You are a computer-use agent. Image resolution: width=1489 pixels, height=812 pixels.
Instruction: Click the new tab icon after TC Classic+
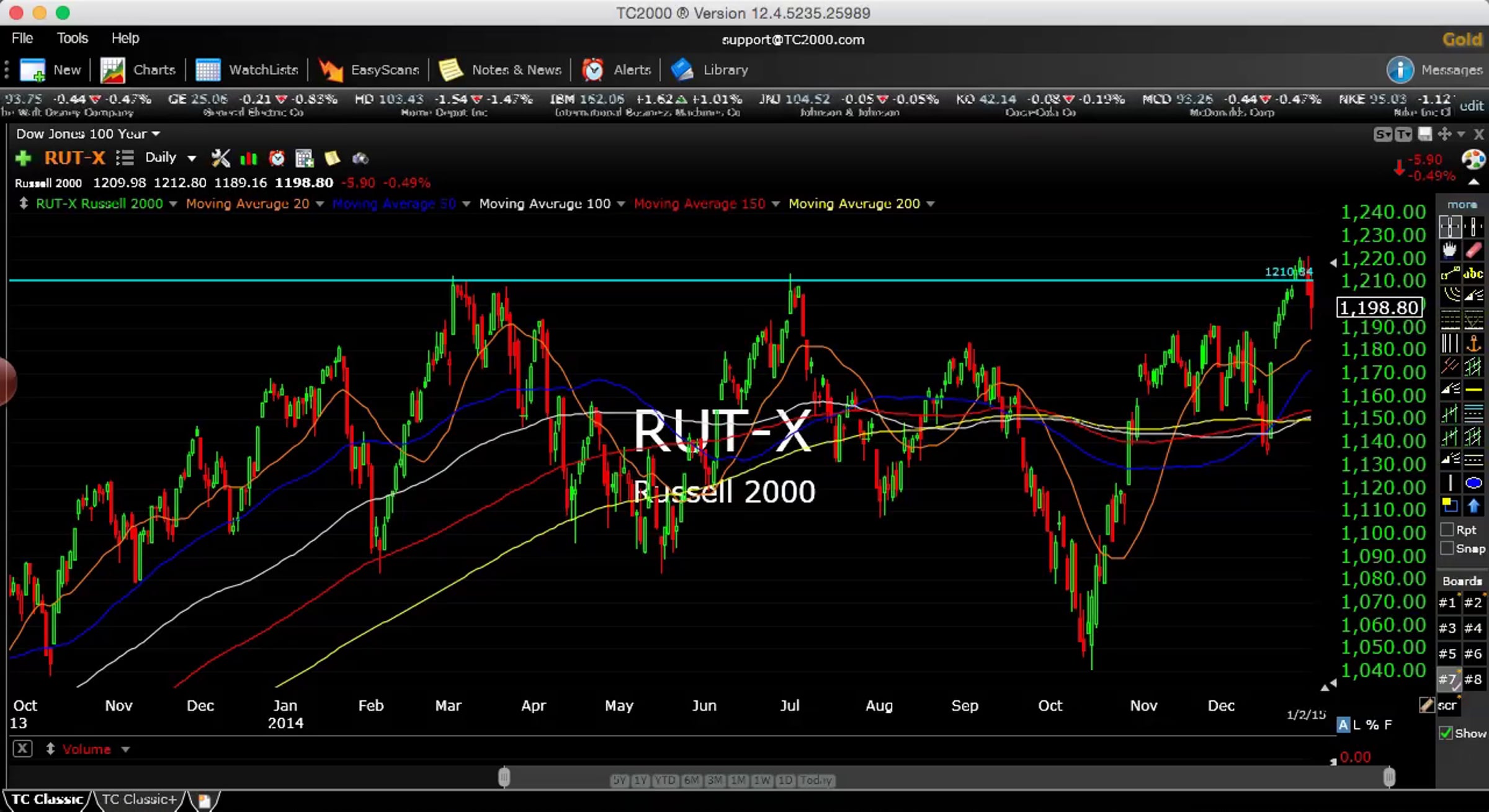204,800
